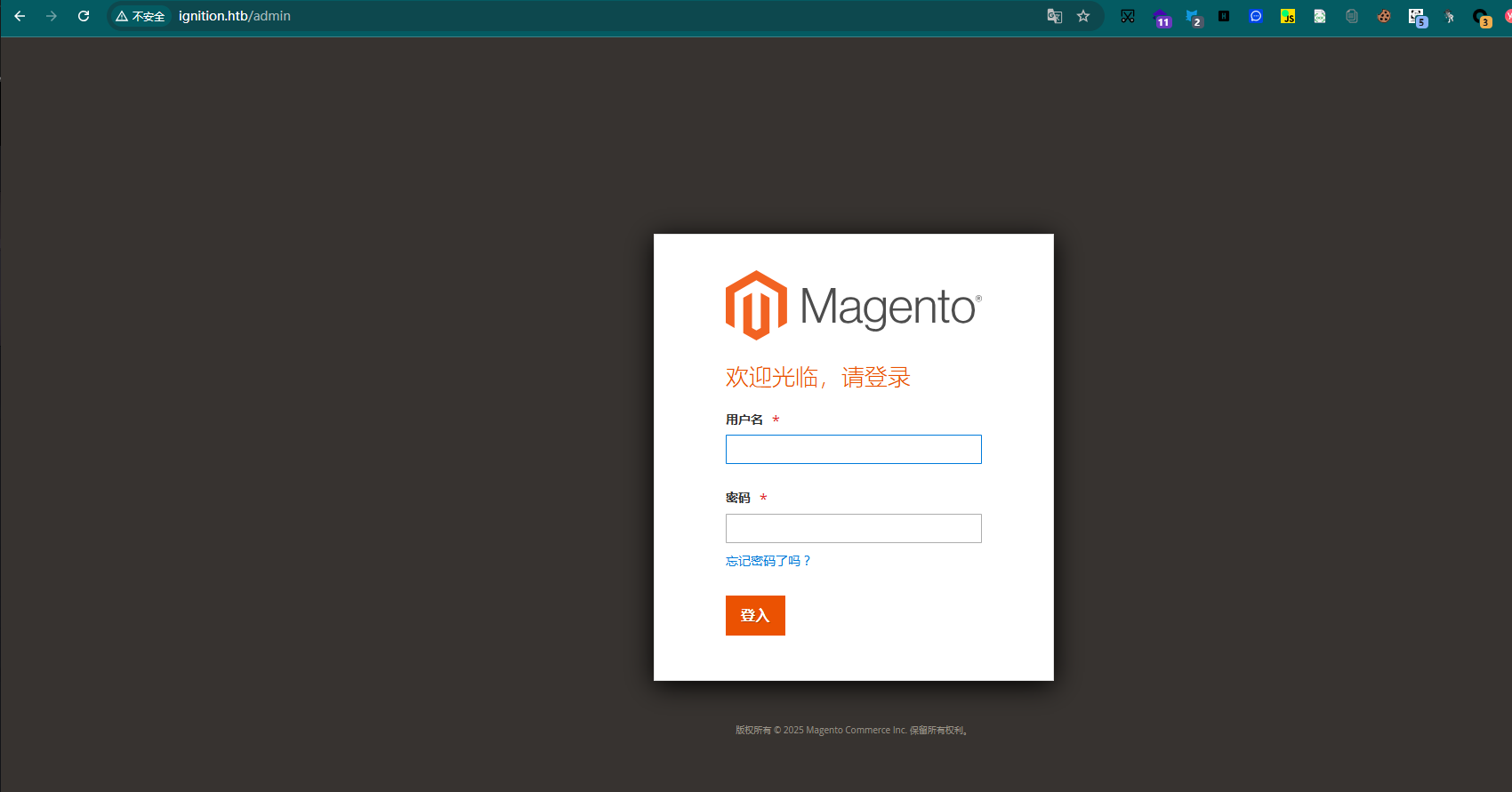Open the black circle extension with badge 3

[1481, 17]
